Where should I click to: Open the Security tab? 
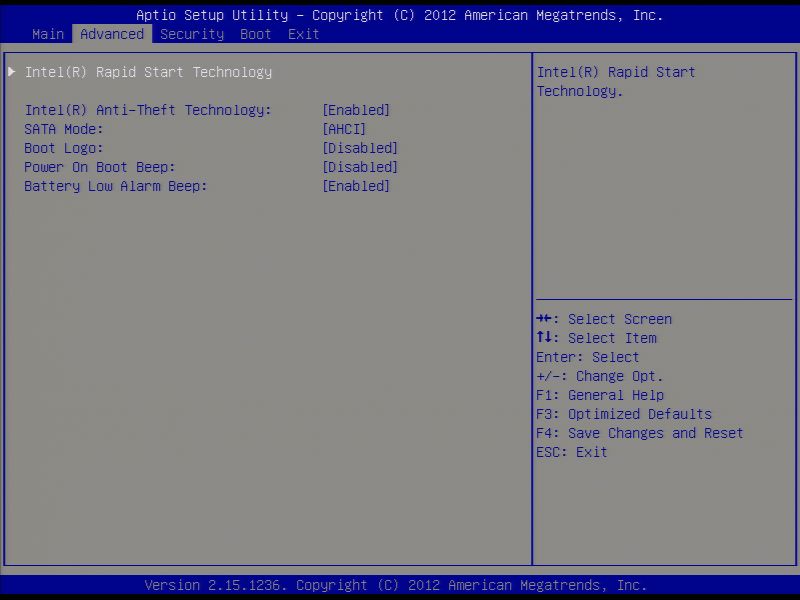(192, 34)
